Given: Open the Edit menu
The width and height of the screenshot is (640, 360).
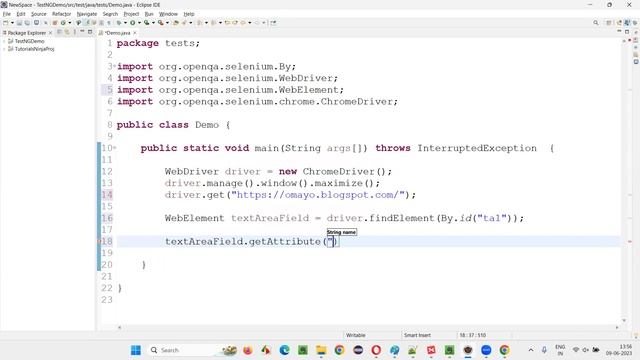Looking at the screenshot, I should tap(21, 14).
